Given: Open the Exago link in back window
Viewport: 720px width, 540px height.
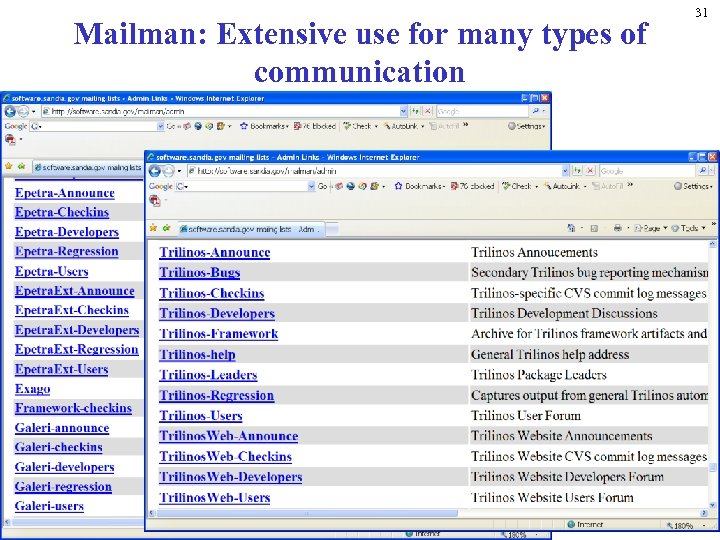Looking at the screenshot, I should coord(32,389).
